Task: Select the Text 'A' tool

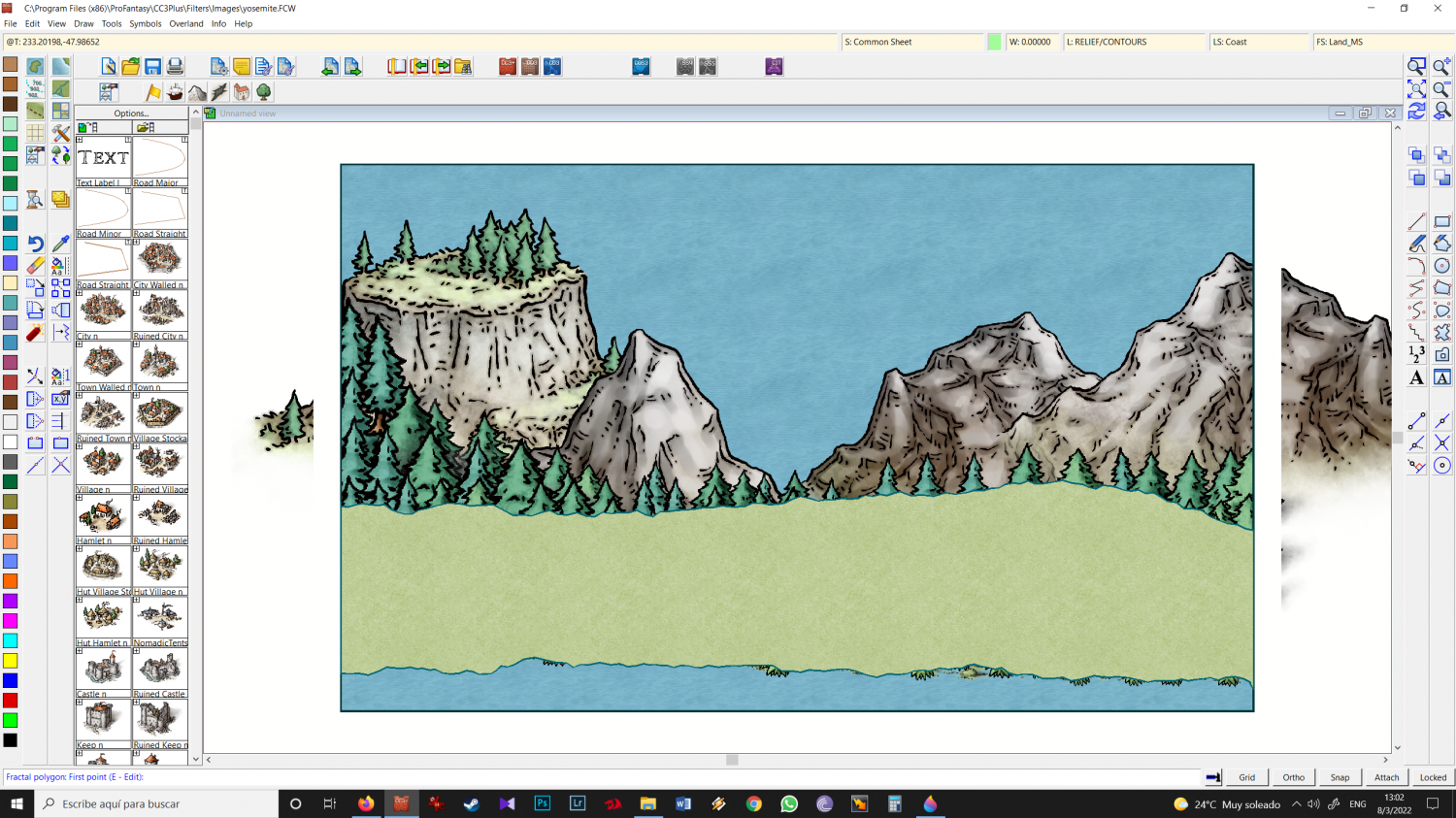Action: tap(1417, 377)
